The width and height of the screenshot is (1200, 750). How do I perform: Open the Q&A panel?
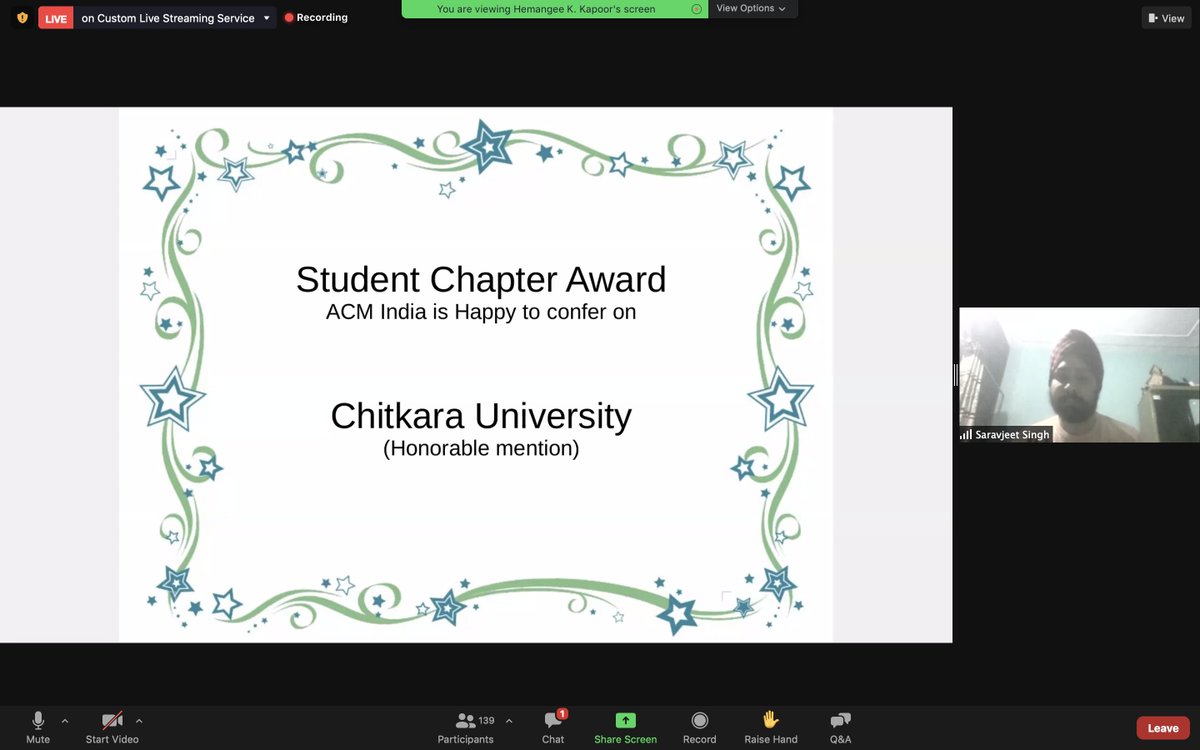pyautogui.click(x=841, y=727)
